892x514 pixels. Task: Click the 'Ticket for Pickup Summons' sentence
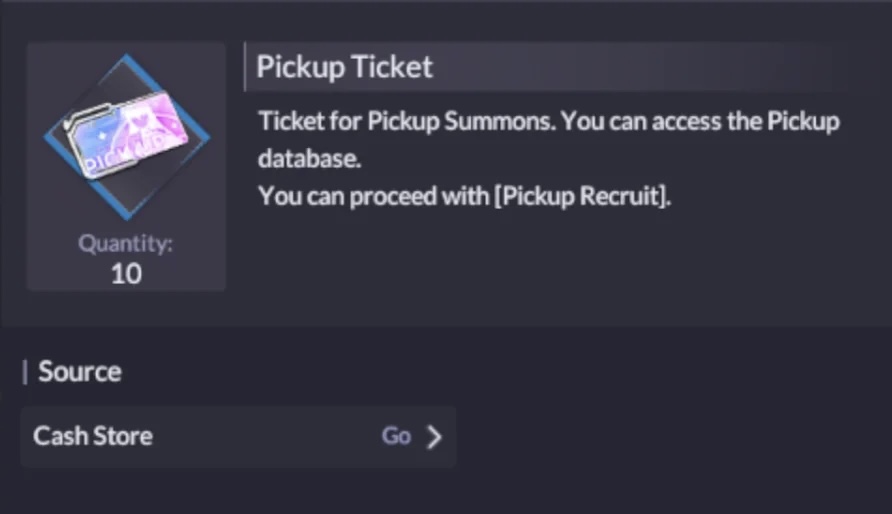point(405,123)
